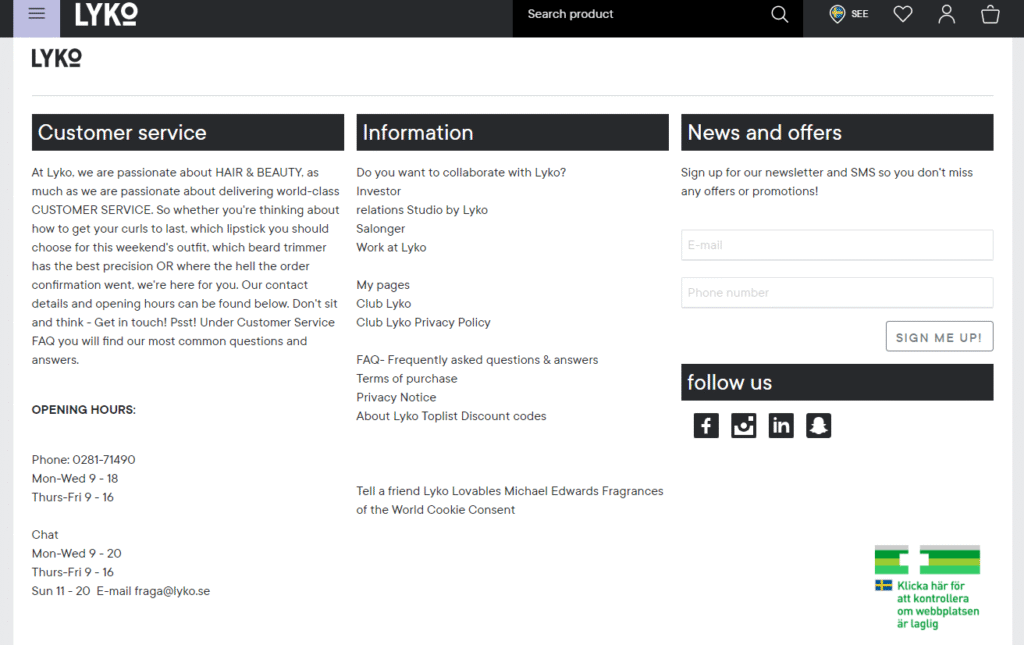This screenshot has width=1024, height=645.
Task: Click the LYKO logo in header bar
Action: click(106, 14)
